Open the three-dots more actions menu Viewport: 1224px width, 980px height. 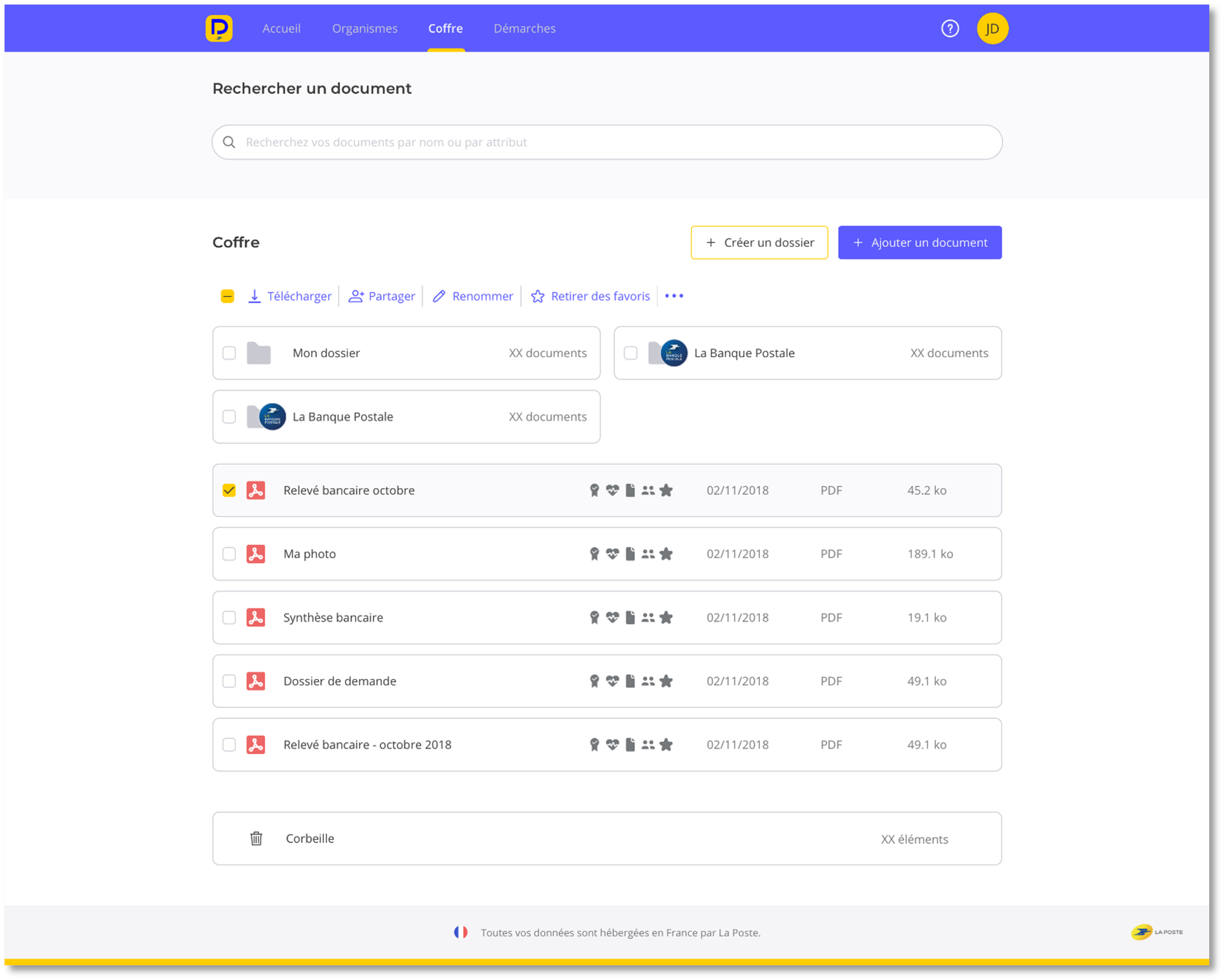[x=674, y=296]
